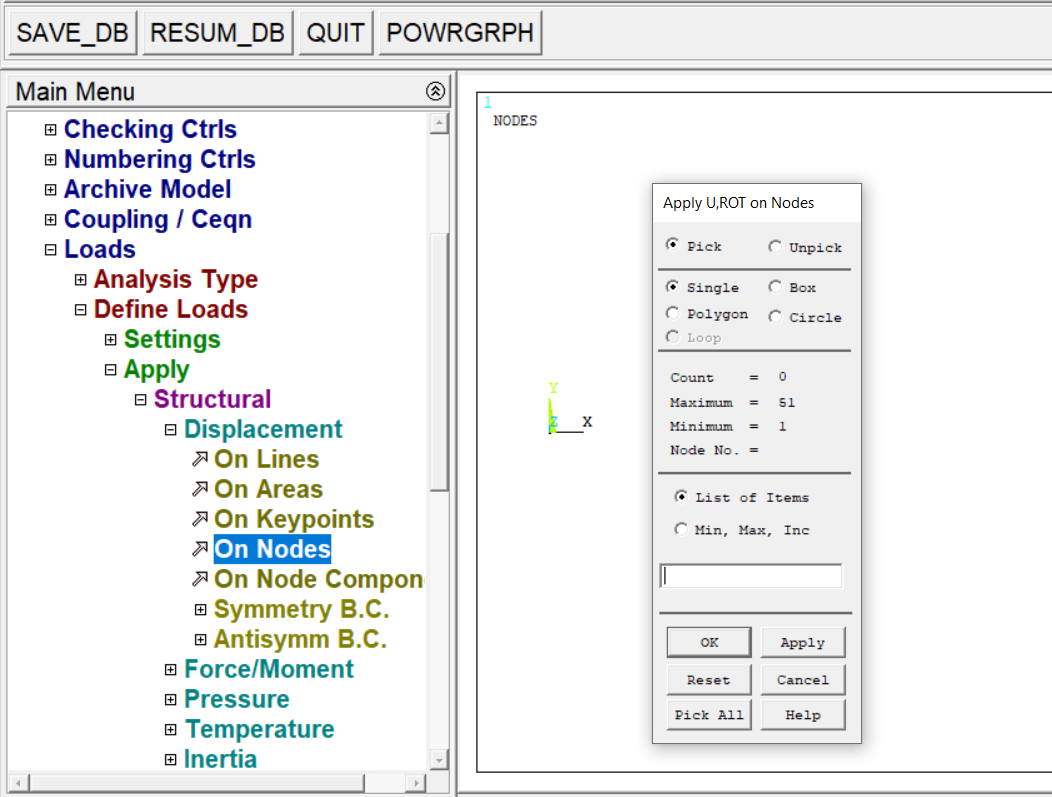Expand Numbering Ctrls tree node
The width and height of the screenshot is (1052, 797).
click(x=50, y=160)
